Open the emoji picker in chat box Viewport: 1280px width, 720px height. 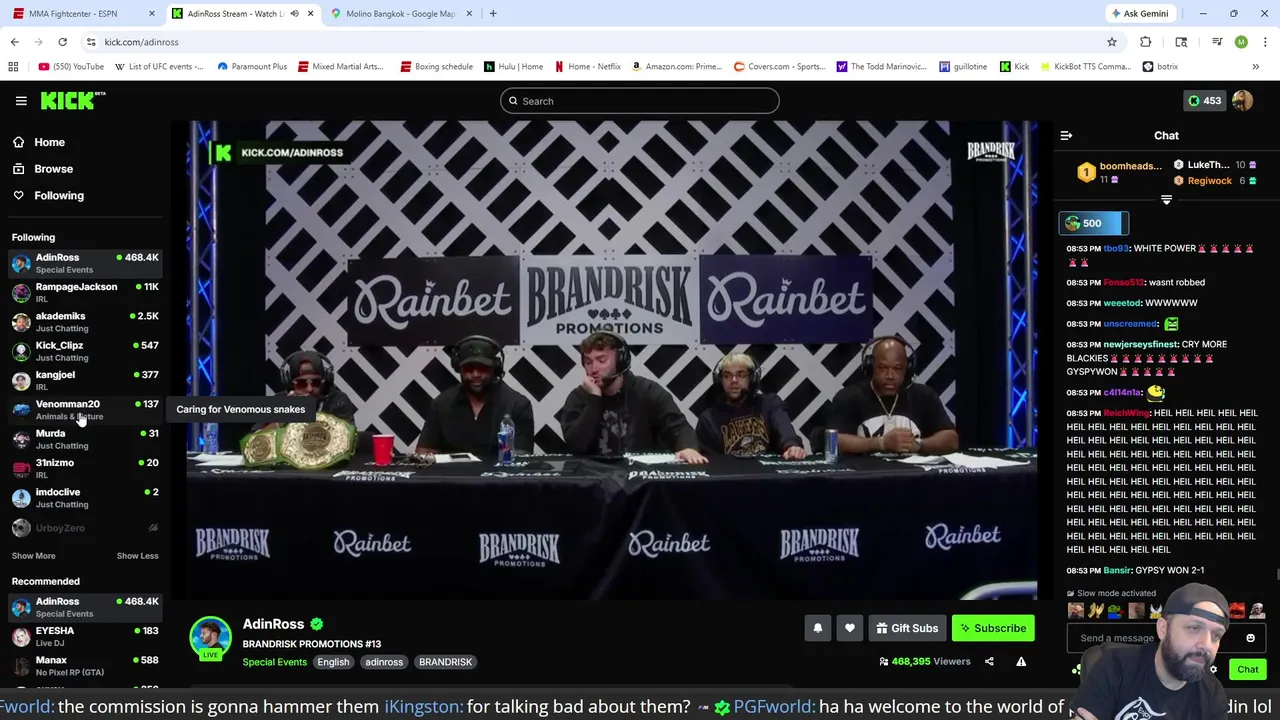[1250, 638]
